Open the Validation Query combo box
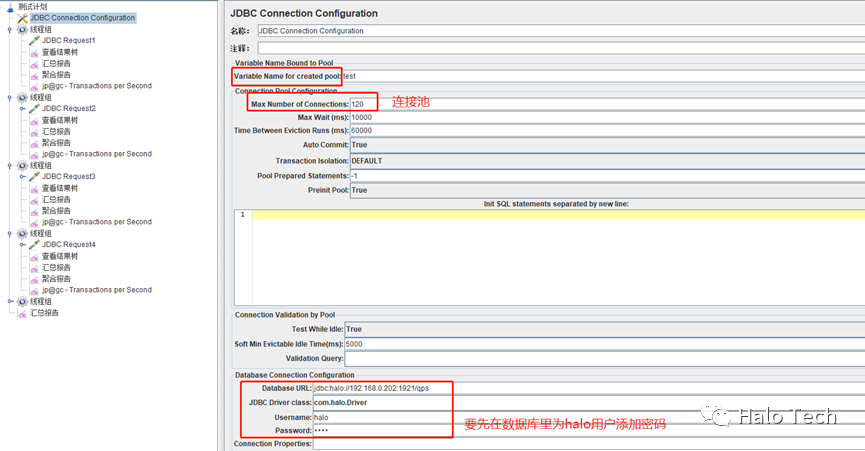The width and height of the screenshot is (865, 451). [x=605, y=358]
